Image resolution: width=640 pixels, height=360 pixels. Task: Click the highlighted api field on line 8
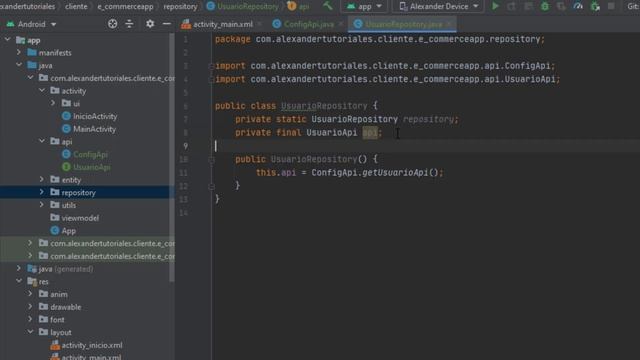coord(370,133)
